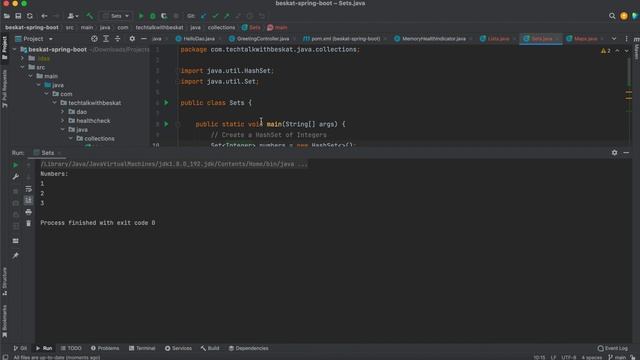Screen dimensions: 640x360
Task: Run main method from gutter arrow
Action: tap(166, 124)
